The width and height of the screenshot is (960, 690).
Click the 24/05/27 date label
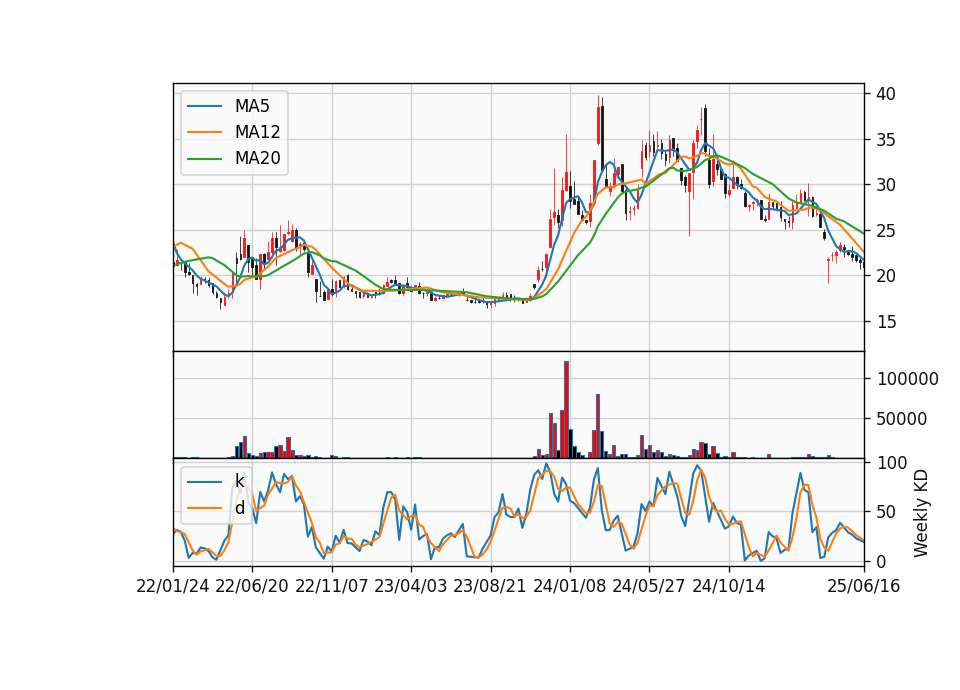pos(649,586)
